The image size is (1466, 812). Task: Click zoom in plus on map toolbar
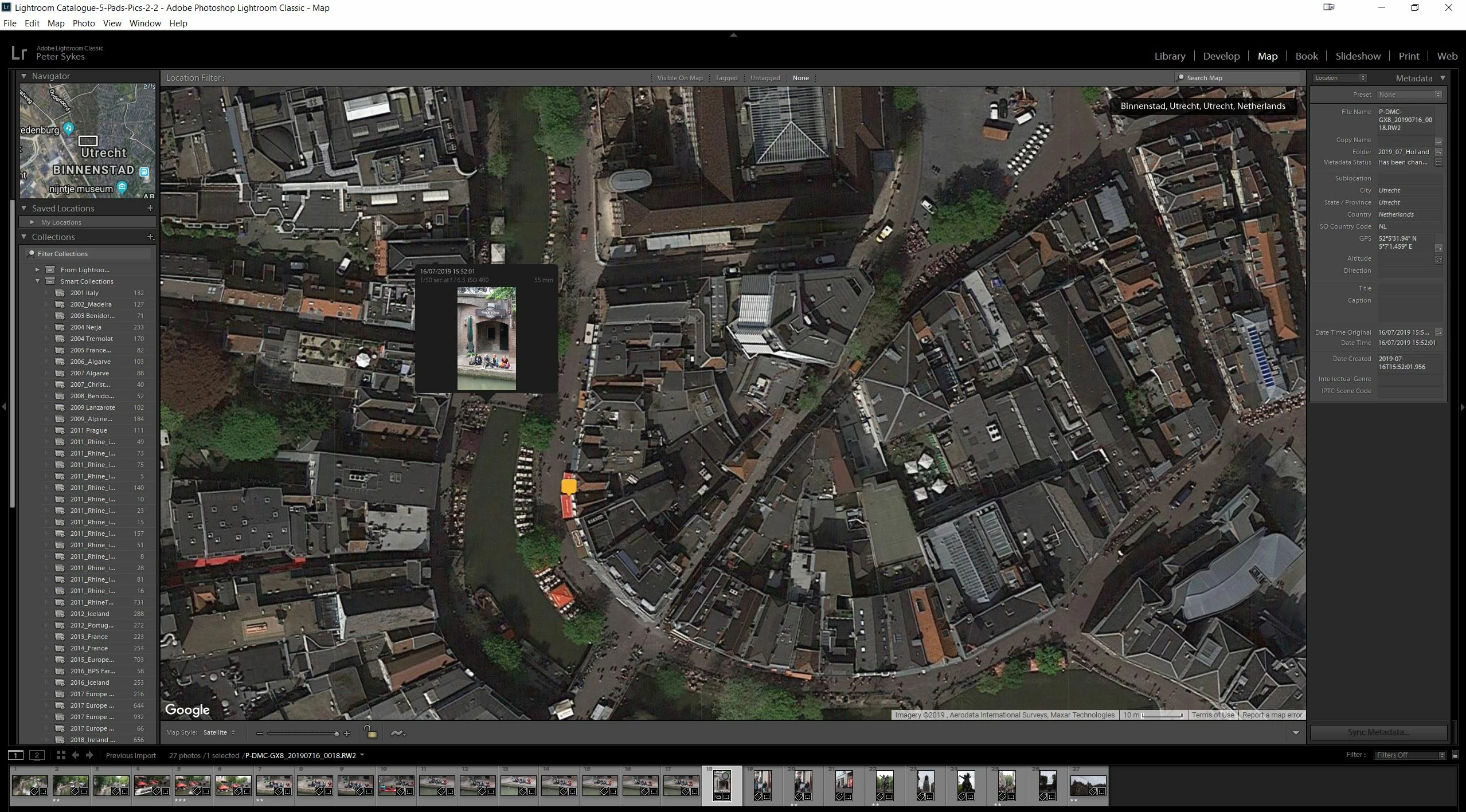tap(347, 733)
